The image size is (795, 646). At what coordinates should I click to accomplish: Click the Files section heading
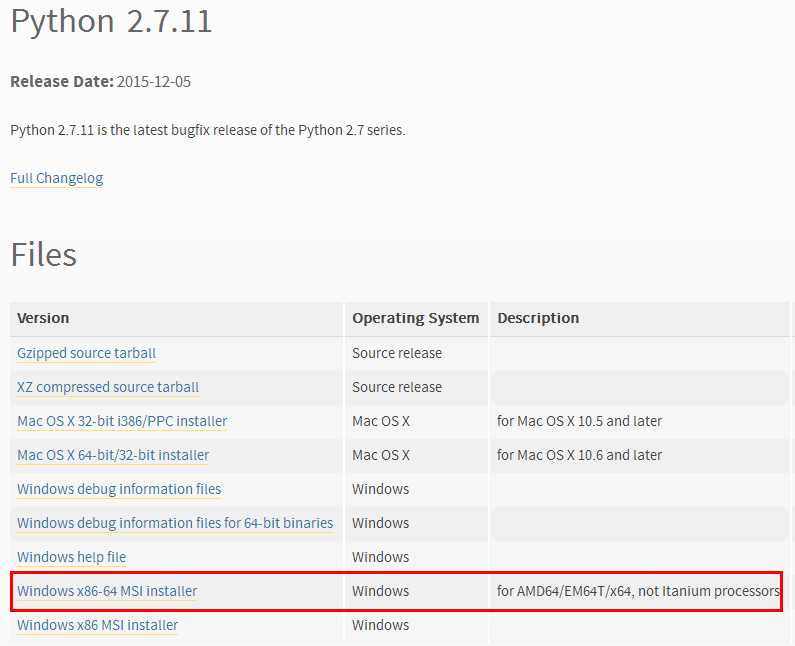[44, 255]
